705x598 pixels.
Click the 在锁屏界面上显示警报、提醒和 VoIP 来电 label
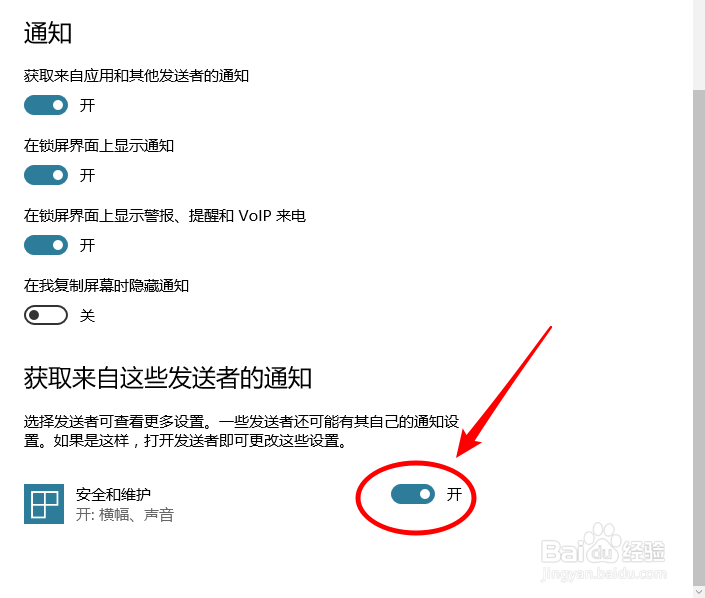coord(165,216)
